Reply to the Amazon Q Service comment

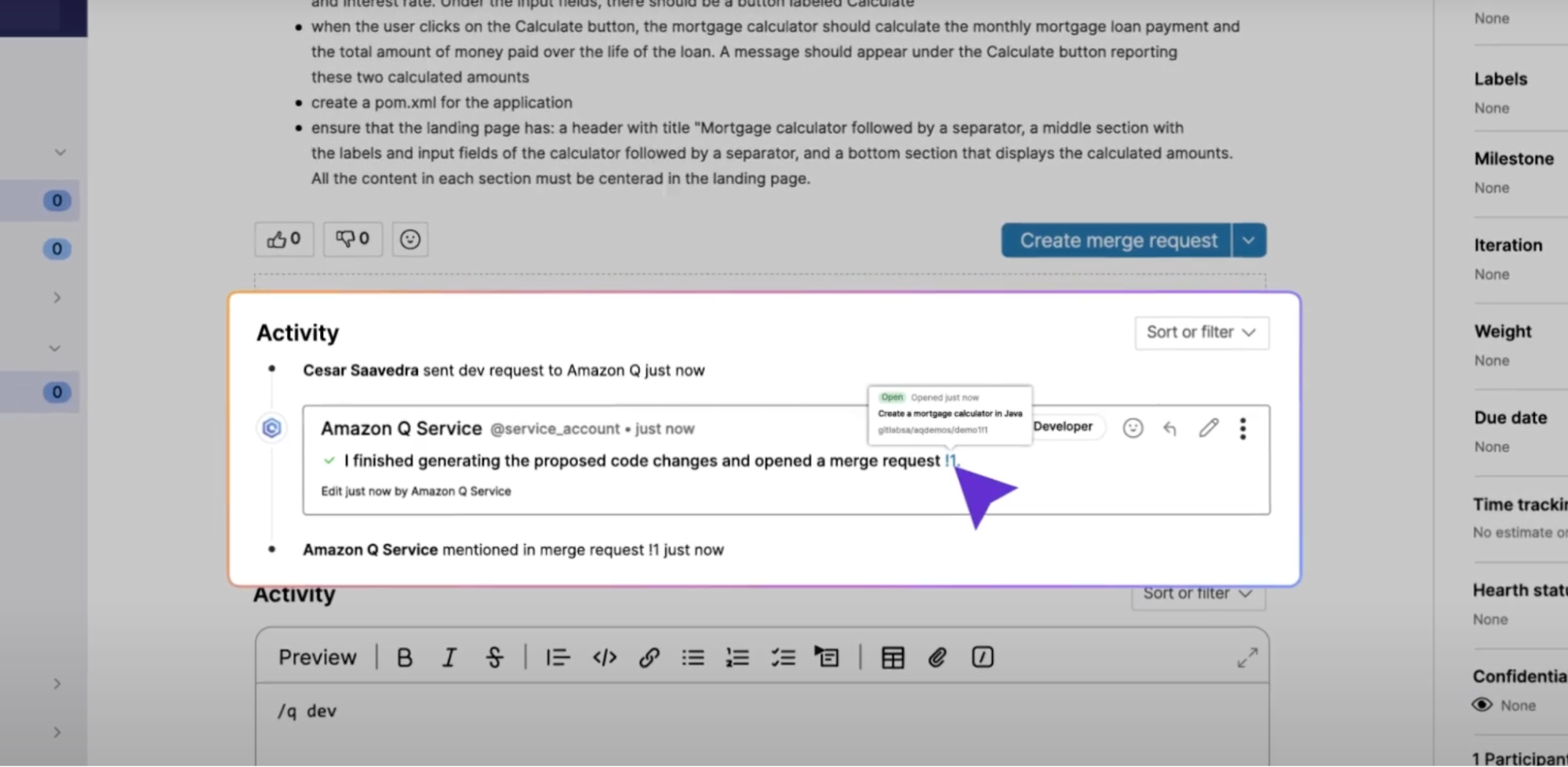click(x=1170, y=428)
